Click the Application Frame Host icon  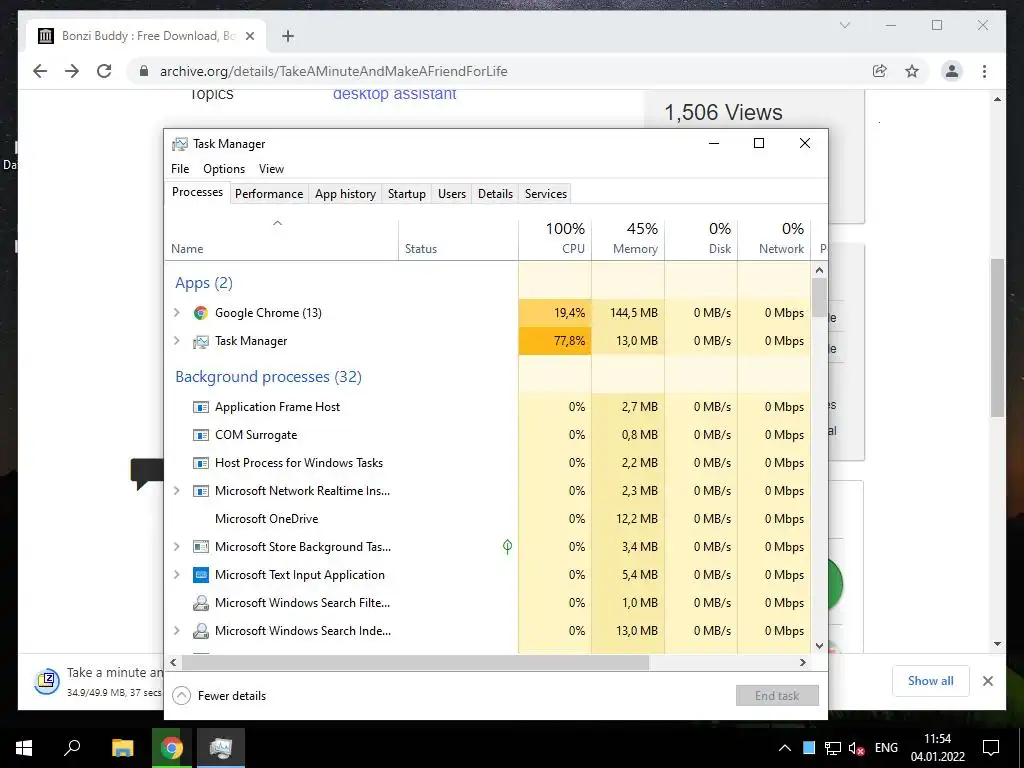point(200,407)
